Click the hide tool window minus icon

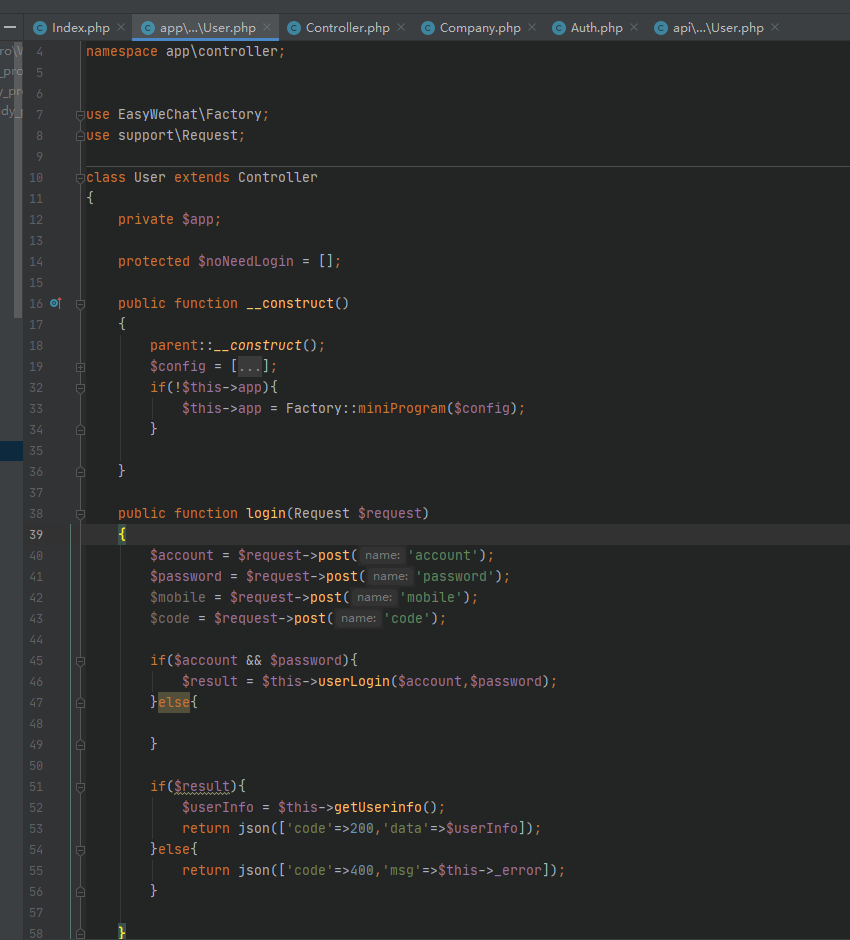pos(10,28)
